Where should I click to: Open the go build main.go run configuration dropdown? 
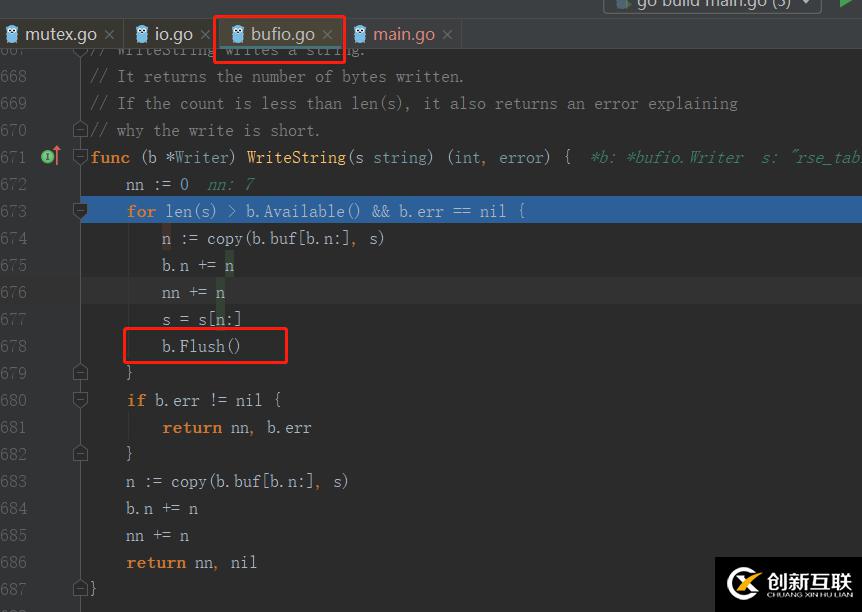(712, 4)
